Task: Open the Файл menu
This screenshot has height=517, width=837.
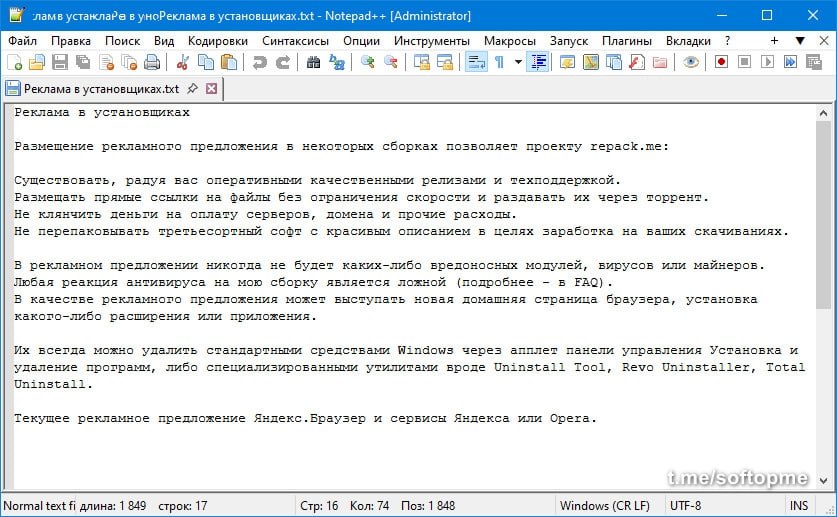Action: click(22, 41)
